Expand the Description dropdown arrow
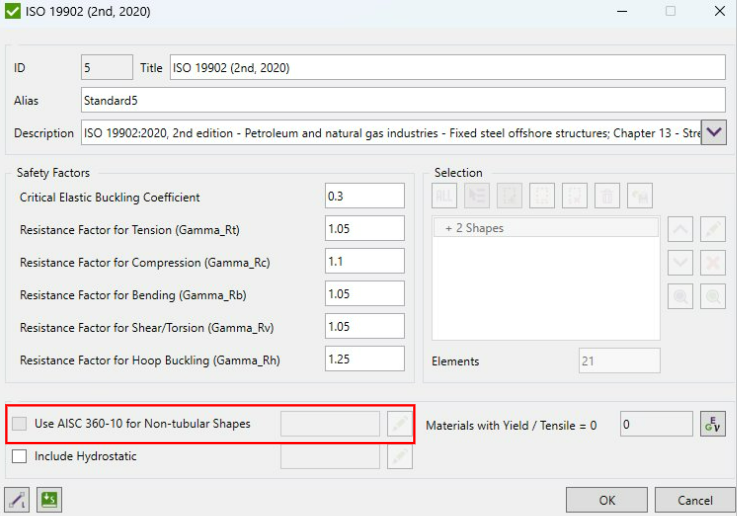This screenshot has height=516, width=737. 713,133
